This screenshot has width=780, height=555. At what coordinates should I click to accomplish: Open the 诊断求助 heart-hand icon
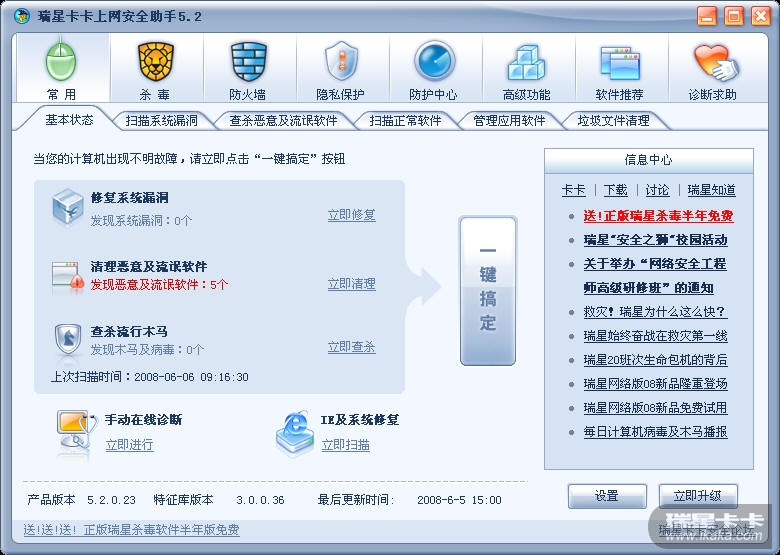click(x=715, y=63)
